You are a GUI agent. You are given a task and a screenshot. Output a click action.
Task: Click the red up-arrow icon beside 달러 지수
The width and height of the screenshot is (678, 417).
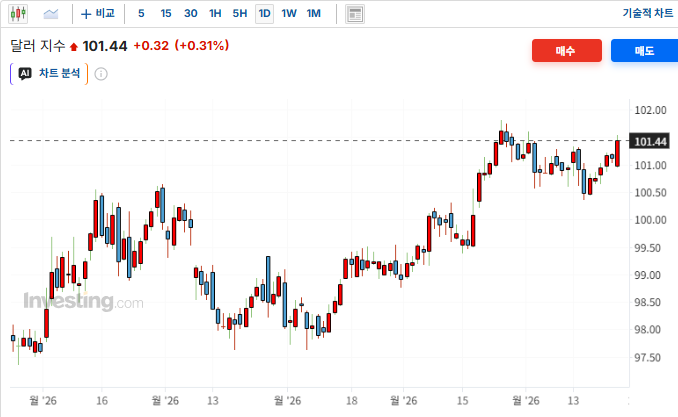74,47
